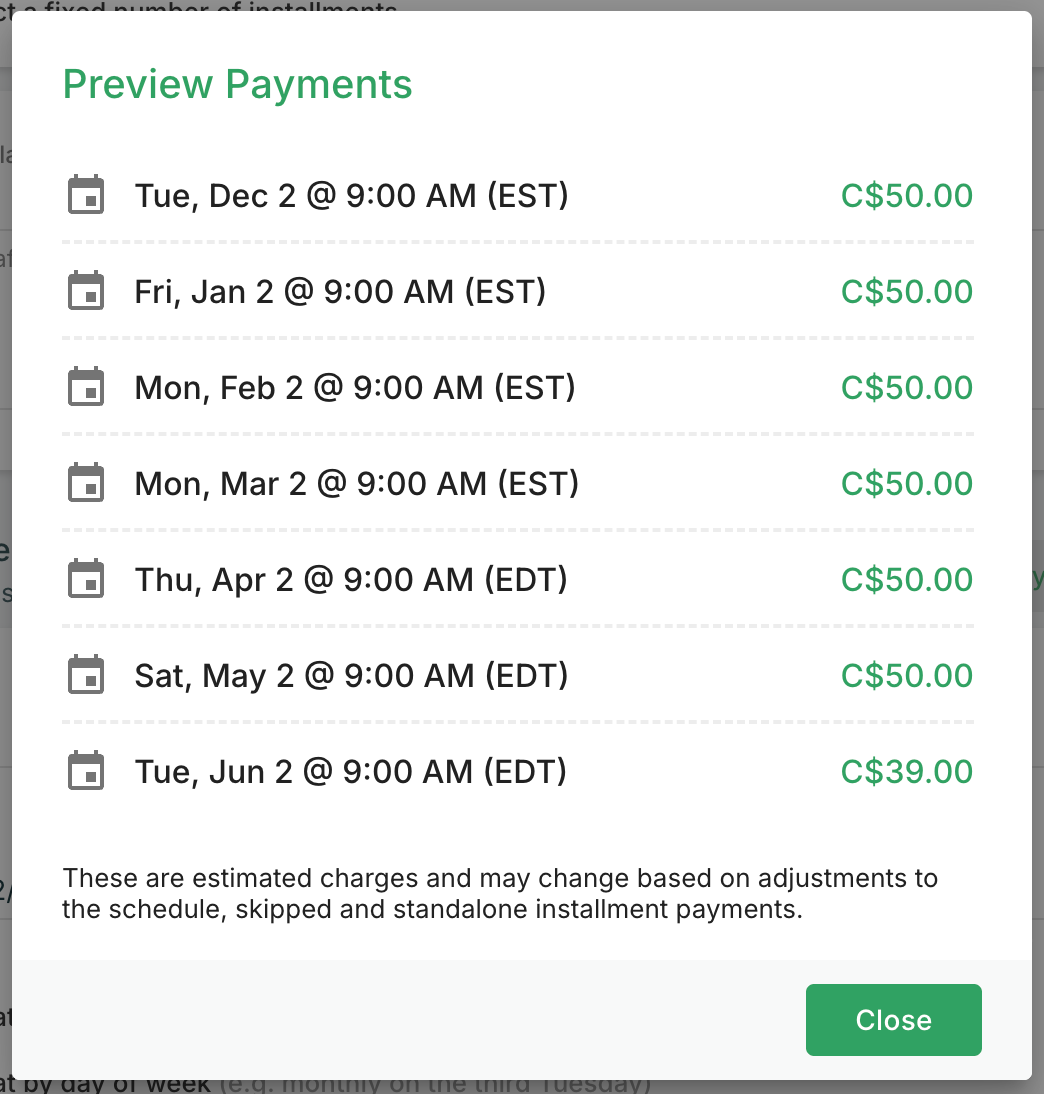The height and width of the screenshot is (1094, 1044).
Task: Select the Tue, Dec 2 payment date text
Action: [x=351, y=196]
